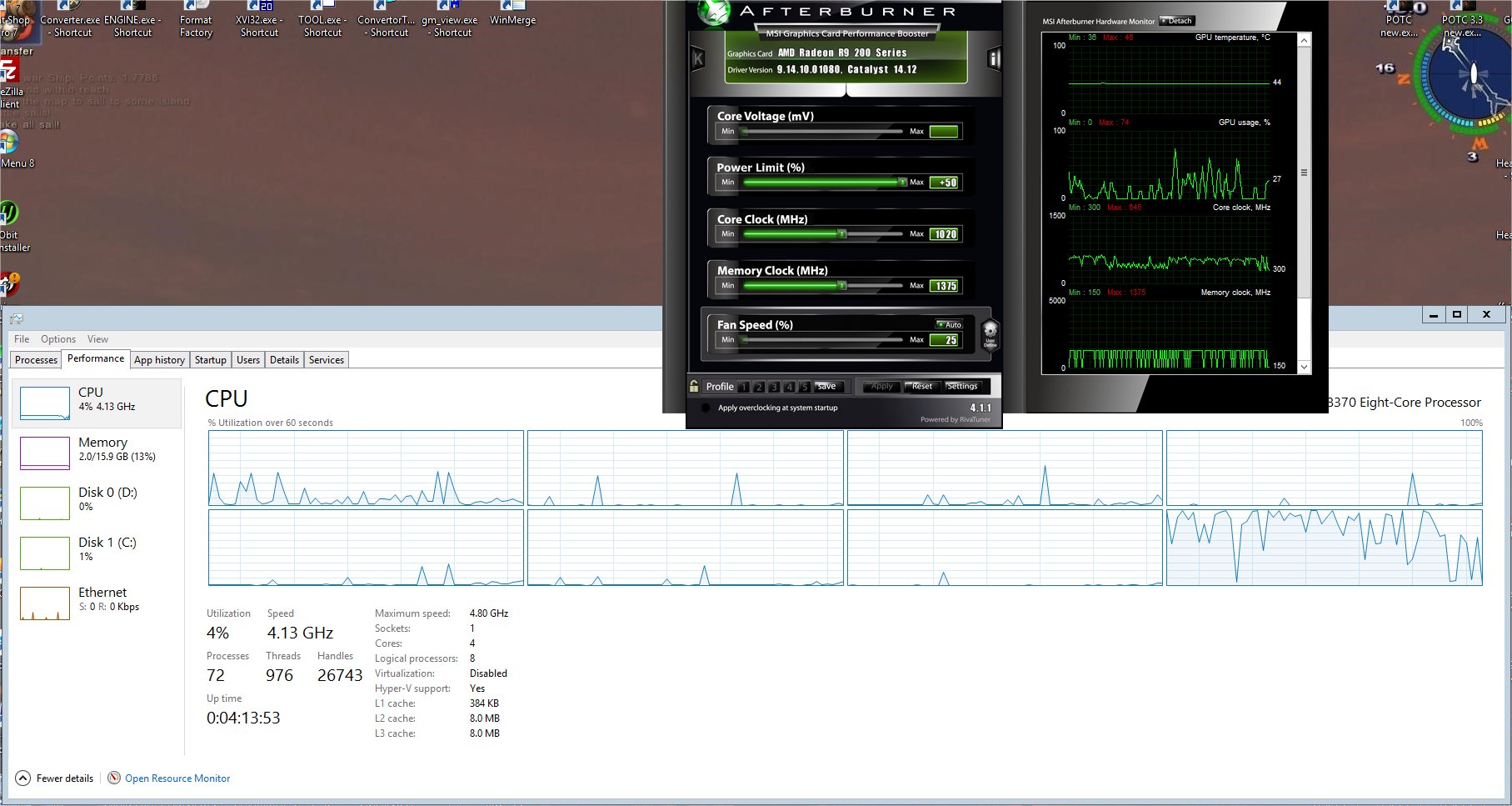Image resolution: width=1512 pixels, height=806 pixels.
Task: Collapse Task Manager with Fewer details
Action: click(x=55, y=778)
